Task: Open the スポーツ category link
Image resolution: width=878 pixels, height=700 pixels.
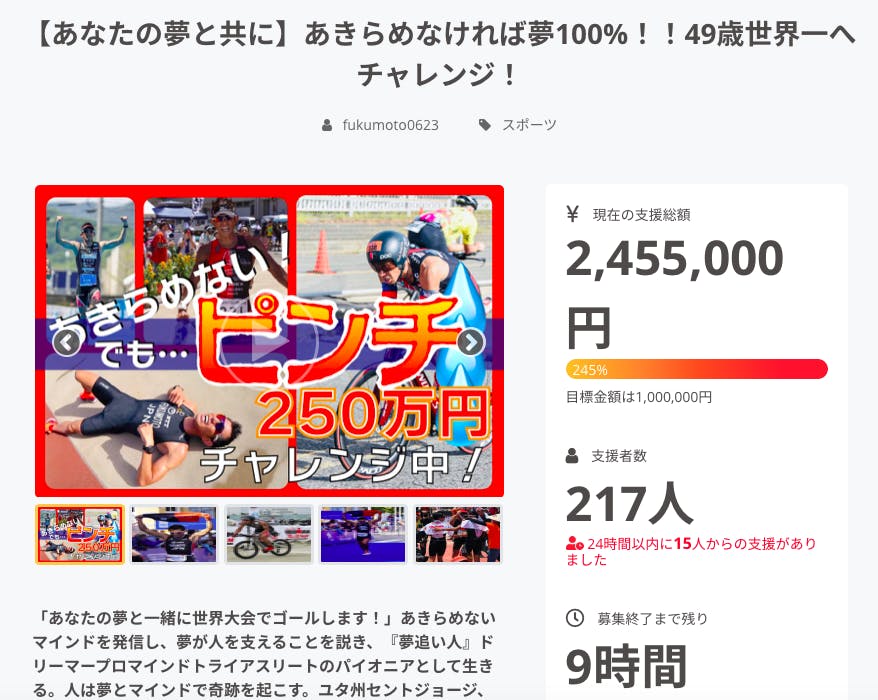Action: click(529, 125)
